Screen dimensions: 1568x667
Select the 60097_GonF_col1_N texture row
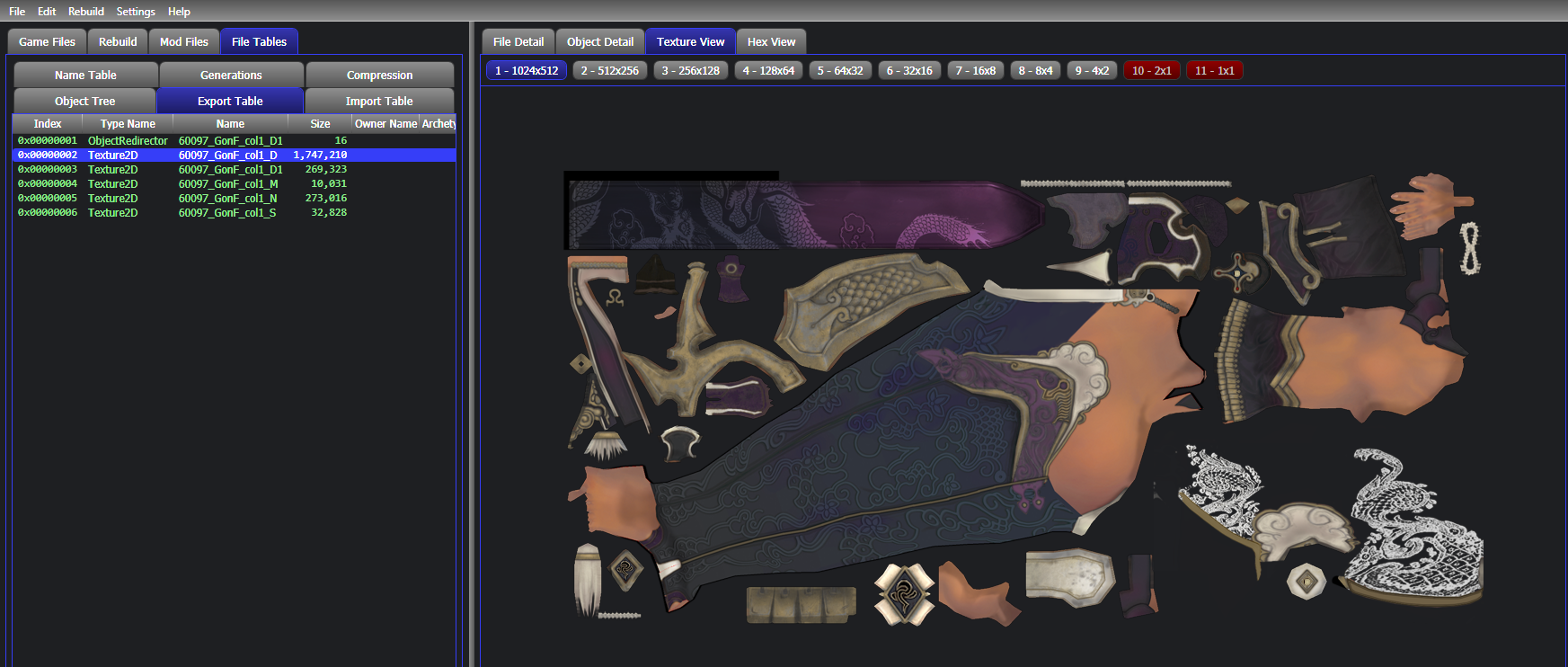click(x=234, y=198)
